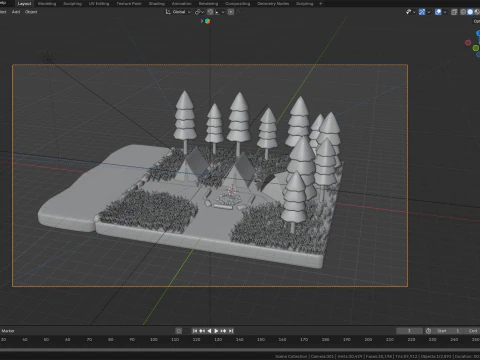Add a new workspace with plus icon
480x360 pixels.
(321, 4)
